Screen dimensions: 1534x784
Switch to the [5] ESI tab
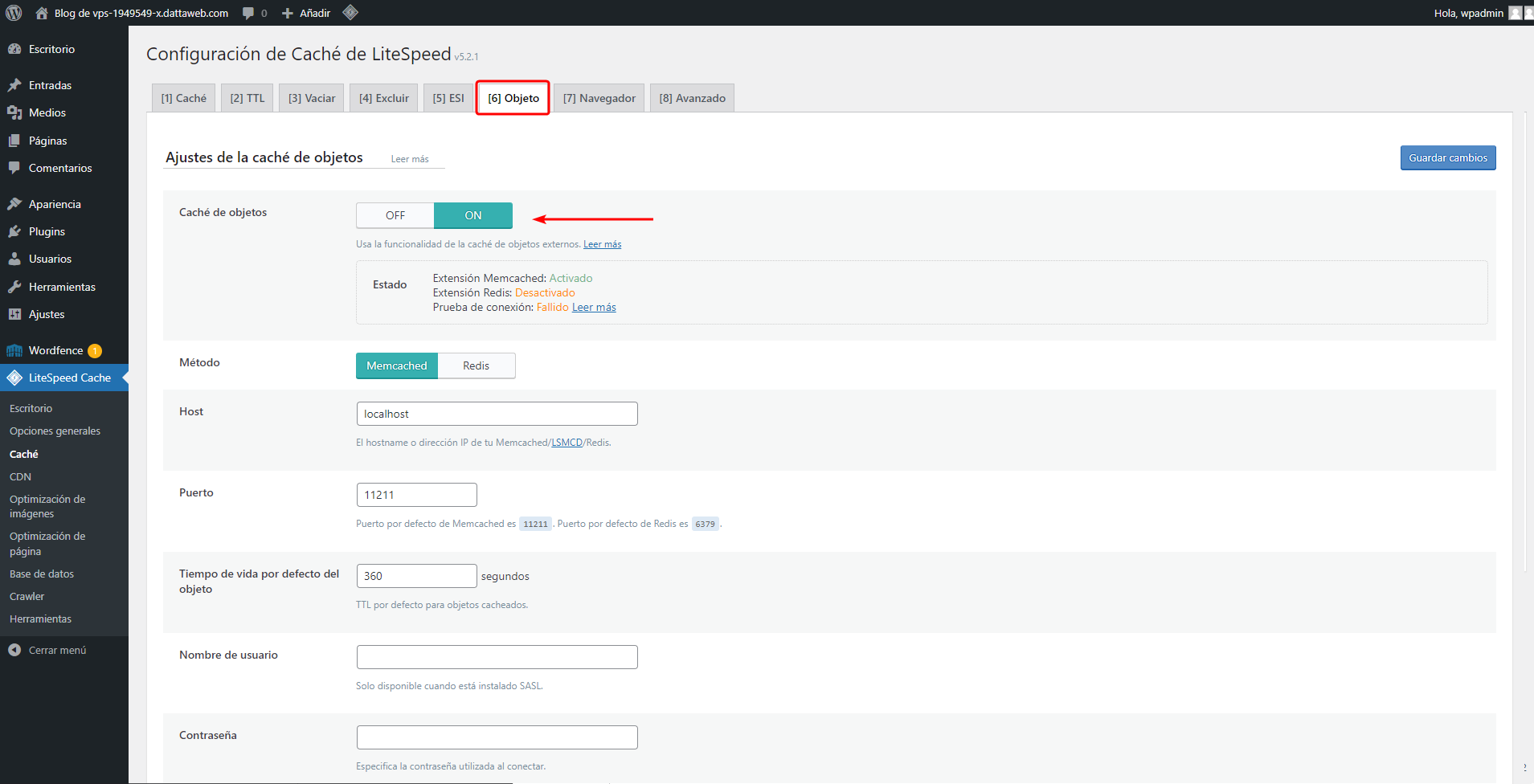448,98
